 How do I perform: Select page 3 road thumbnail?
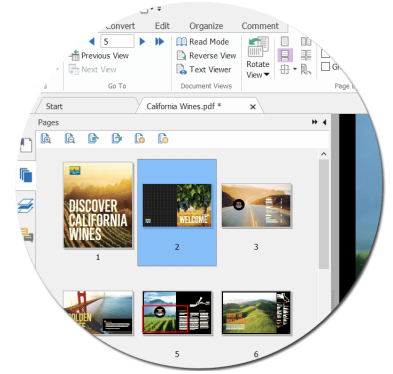[x=256, y=205]
